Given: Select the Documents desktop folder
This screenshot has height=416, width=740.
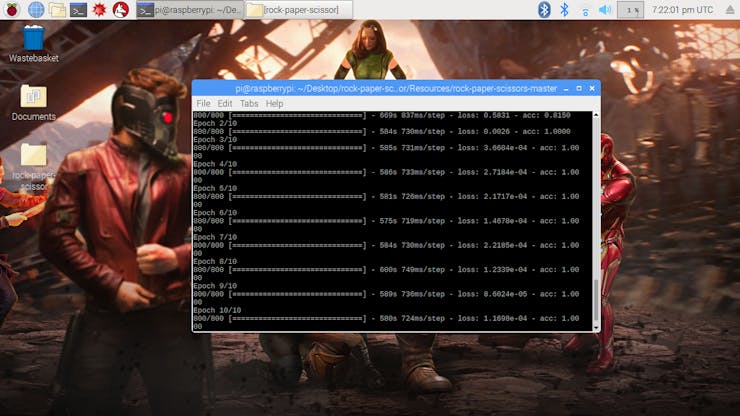Looking at the screenshot, I should 34,103.
